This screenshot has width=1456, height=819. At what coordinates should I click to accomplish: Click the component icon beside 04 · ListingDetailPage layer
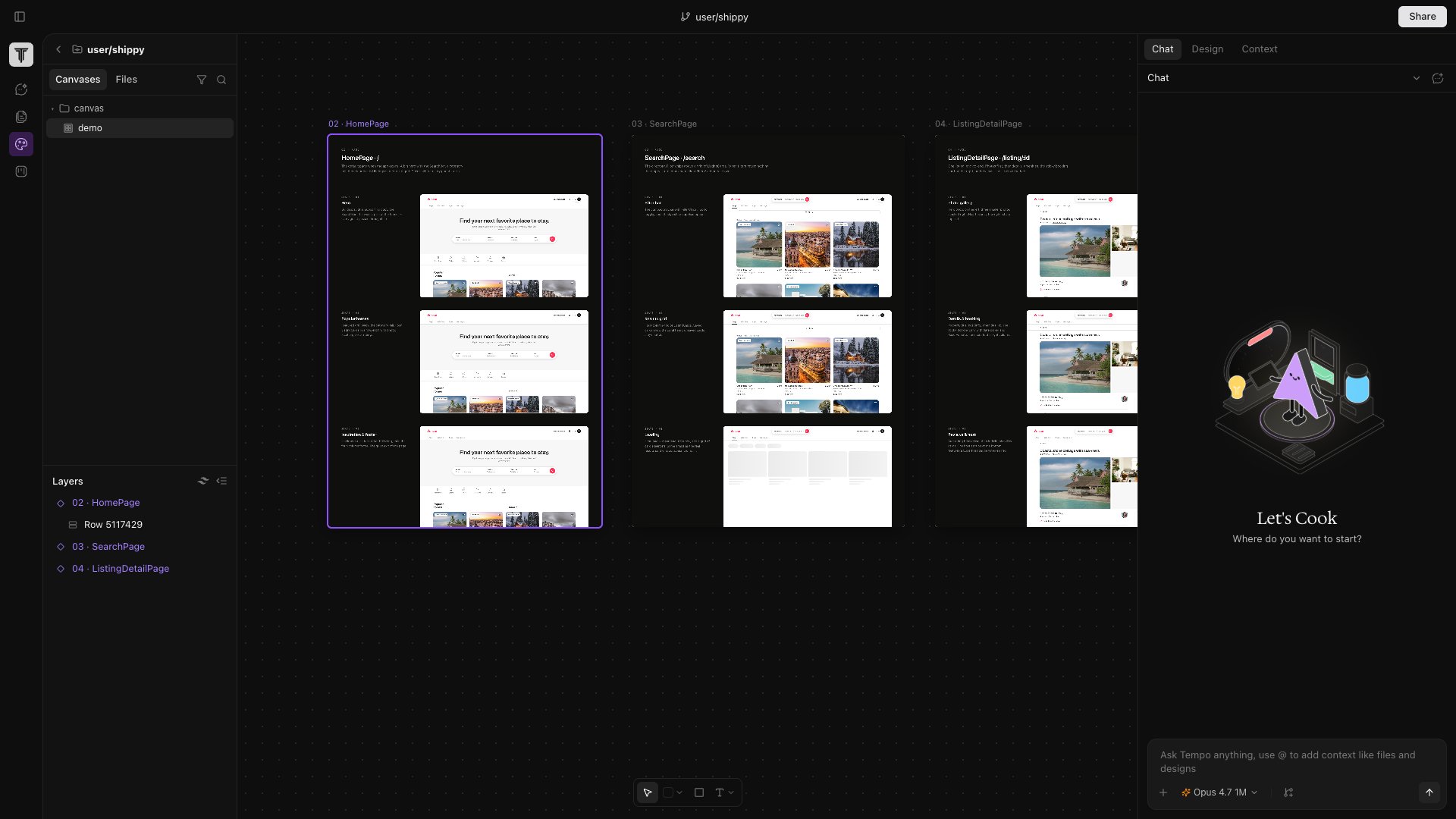(x=61, y=569)
